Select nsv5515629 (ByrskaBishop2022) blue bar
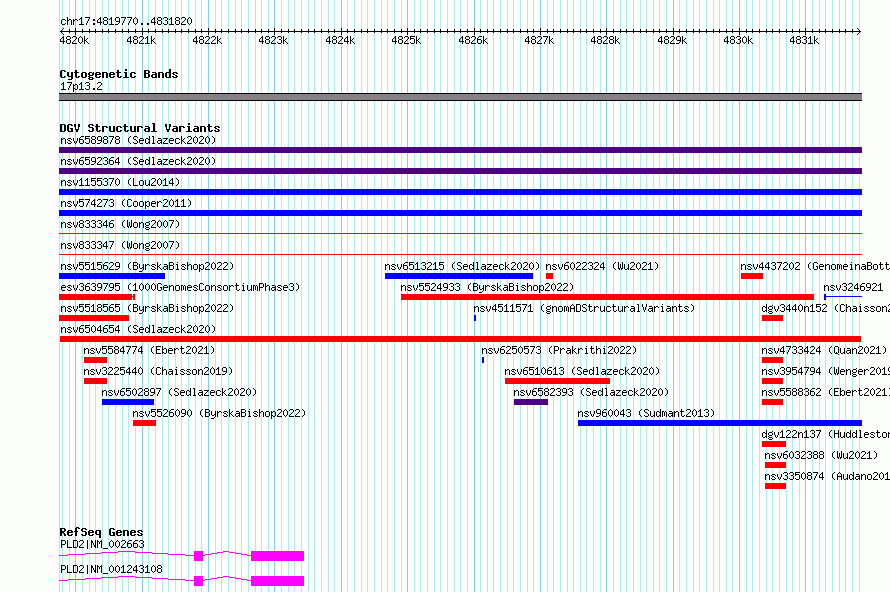The width and height of the screenshot is (890, 592). [x=112, y=276]
